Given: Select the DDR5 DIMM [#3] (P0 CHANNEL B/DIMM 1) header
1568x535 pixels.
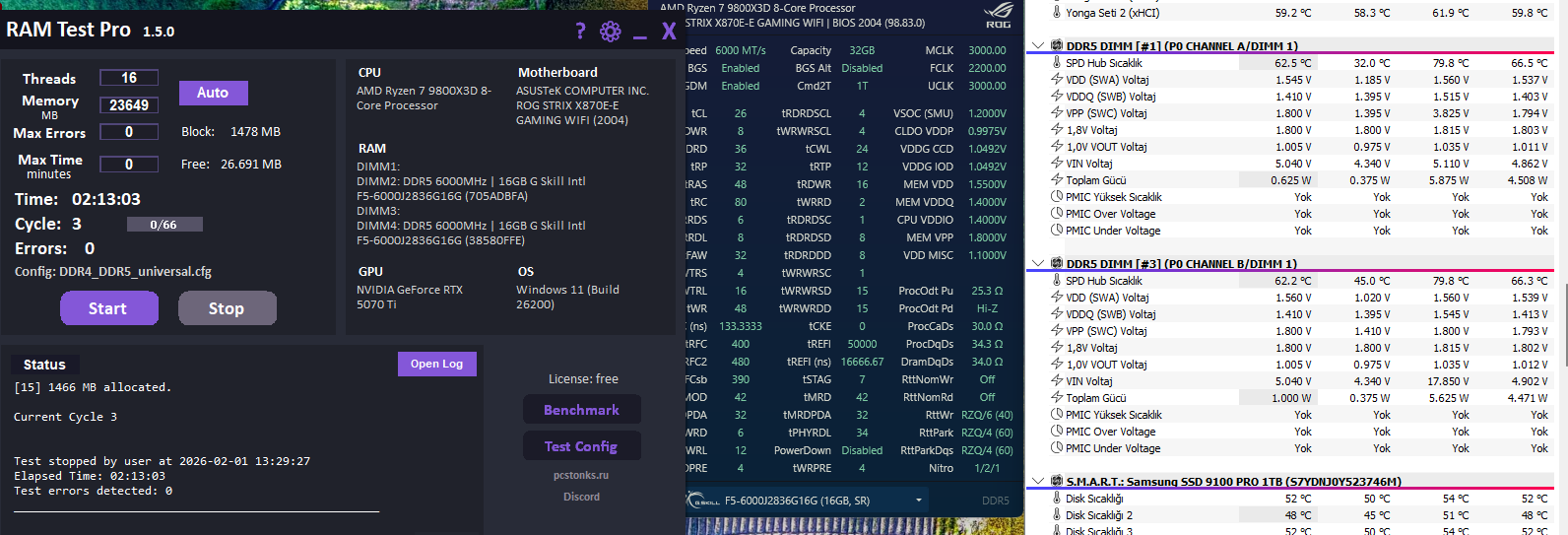Looking at the screenshot, I should pyautogui.click(x=1182, y=263).
